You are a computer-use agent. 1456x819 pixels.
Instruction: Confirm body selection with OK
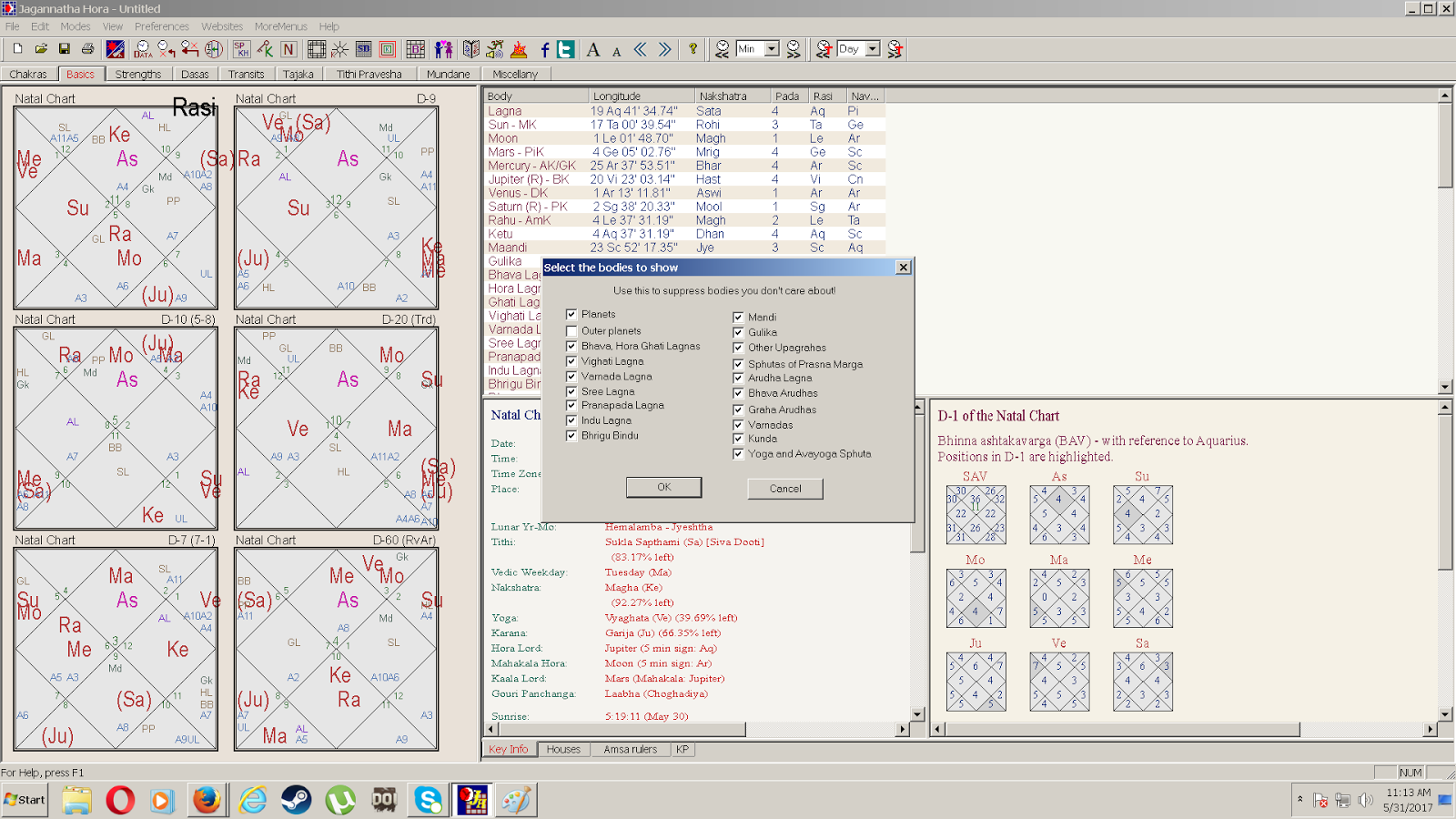664,488
